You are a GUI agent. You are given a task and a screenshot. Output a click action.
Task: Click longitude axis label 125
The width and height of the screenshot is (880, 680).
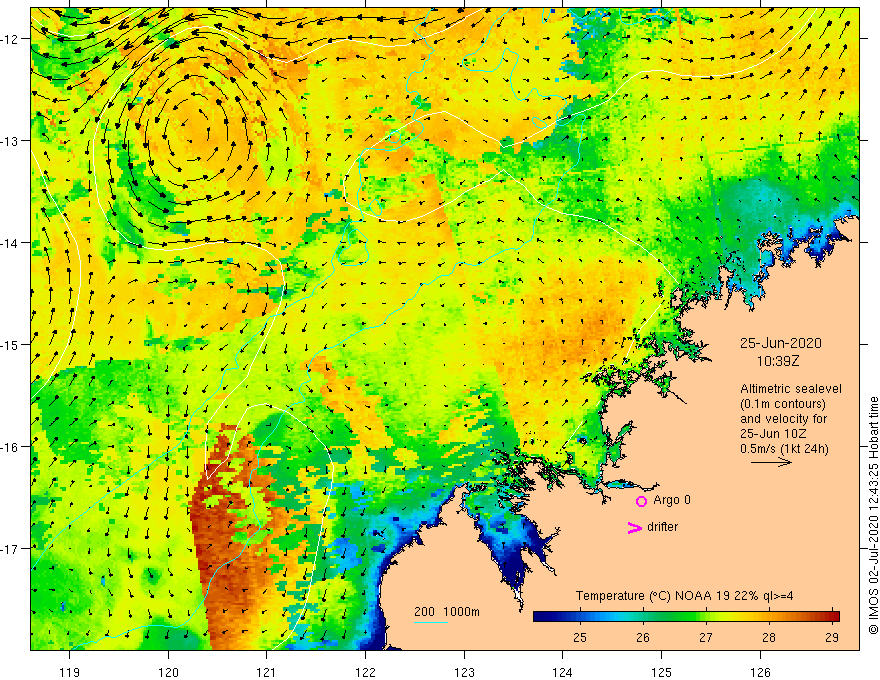tap(662, 672)
